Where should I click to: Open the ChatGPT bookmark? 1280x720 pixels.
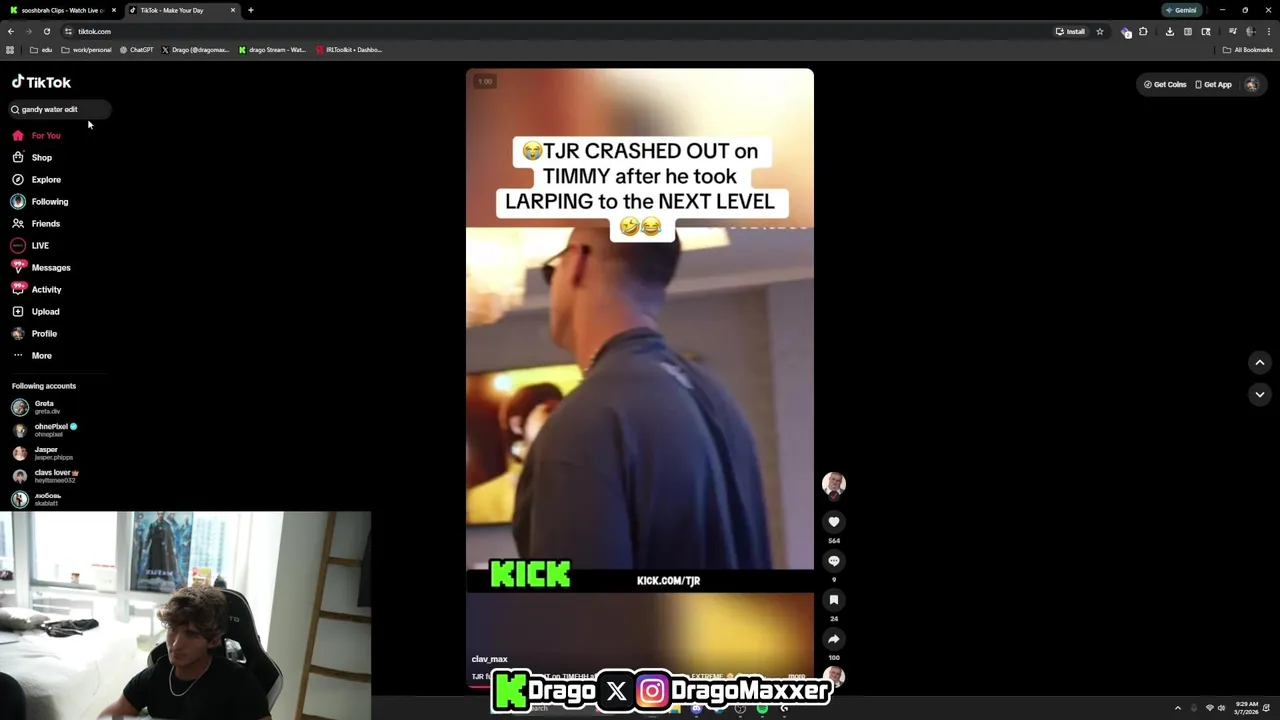[x=137, y=49]
